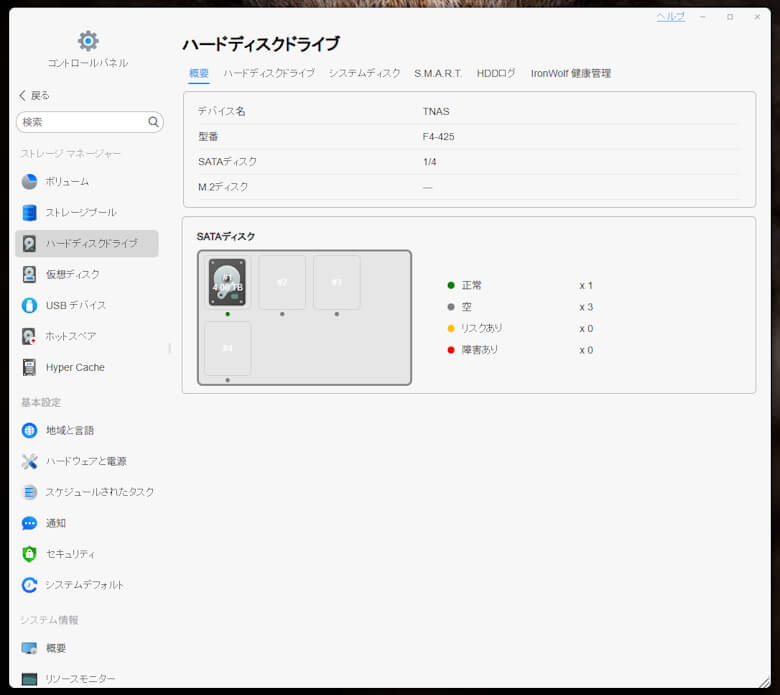Go back using 戻る chevron

tap(23, 95)
